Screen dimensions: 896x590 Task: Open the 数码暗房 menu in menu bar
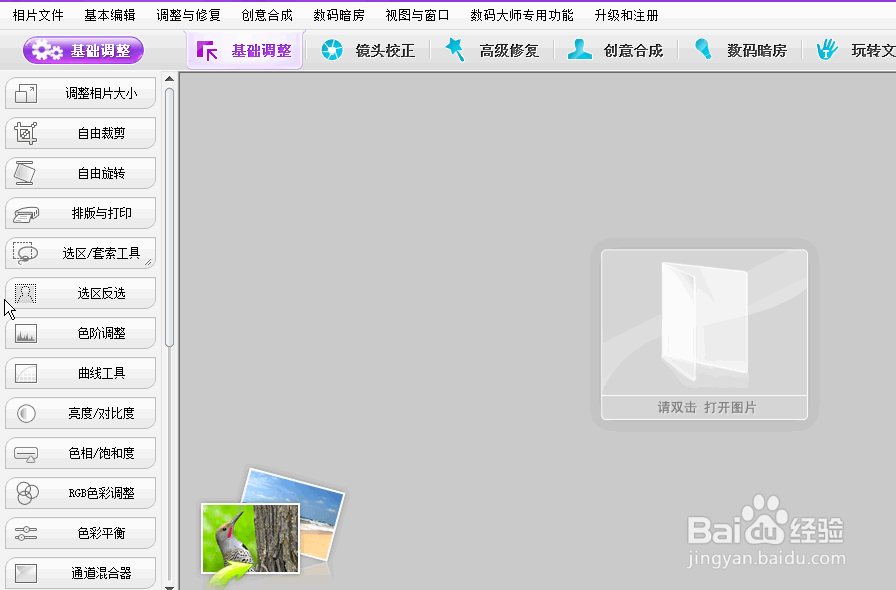tap(339, 15)
